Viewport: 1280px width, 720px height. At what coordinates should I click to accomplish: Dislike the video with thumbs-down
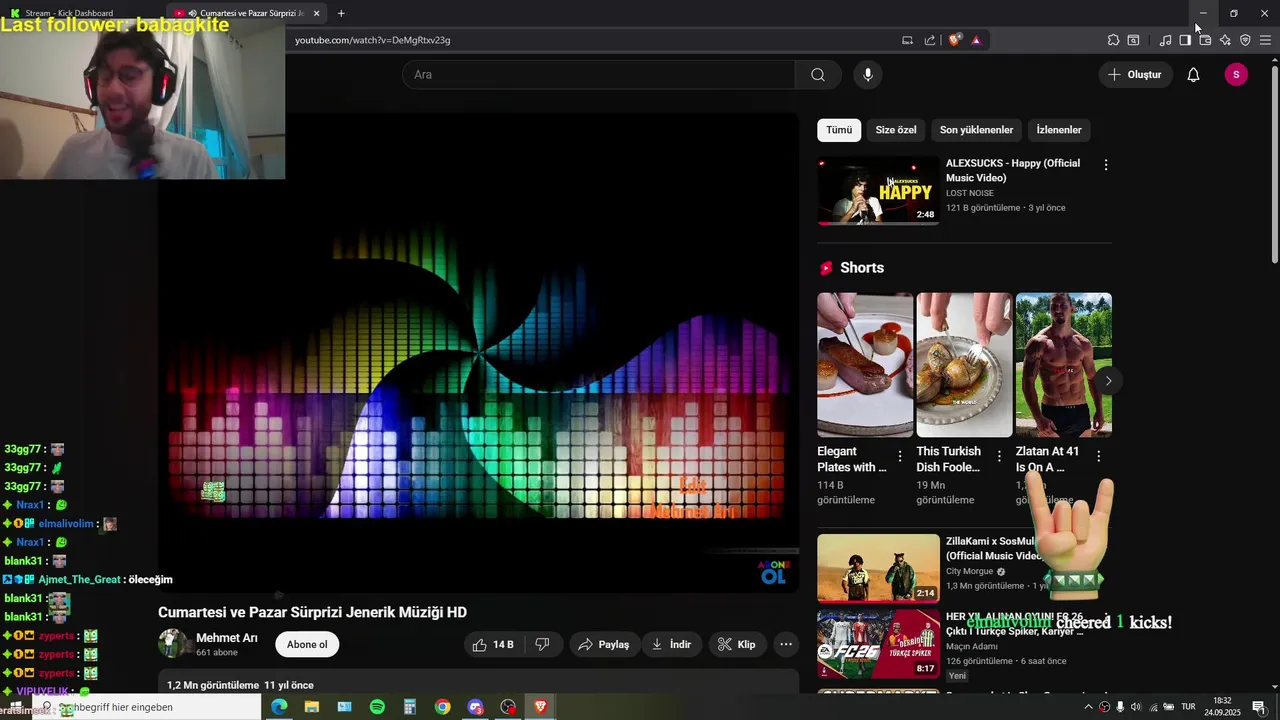click(543, 645)
